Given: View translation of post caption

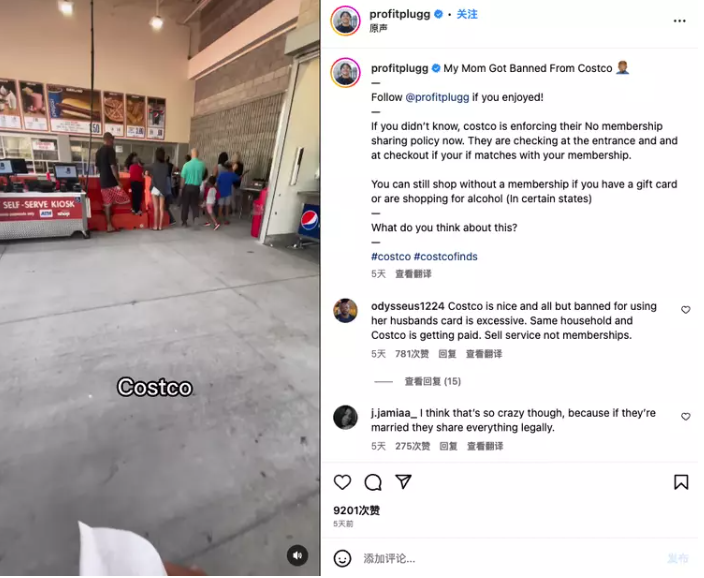Looking at the screenshot, I should [x=413, y=274].
